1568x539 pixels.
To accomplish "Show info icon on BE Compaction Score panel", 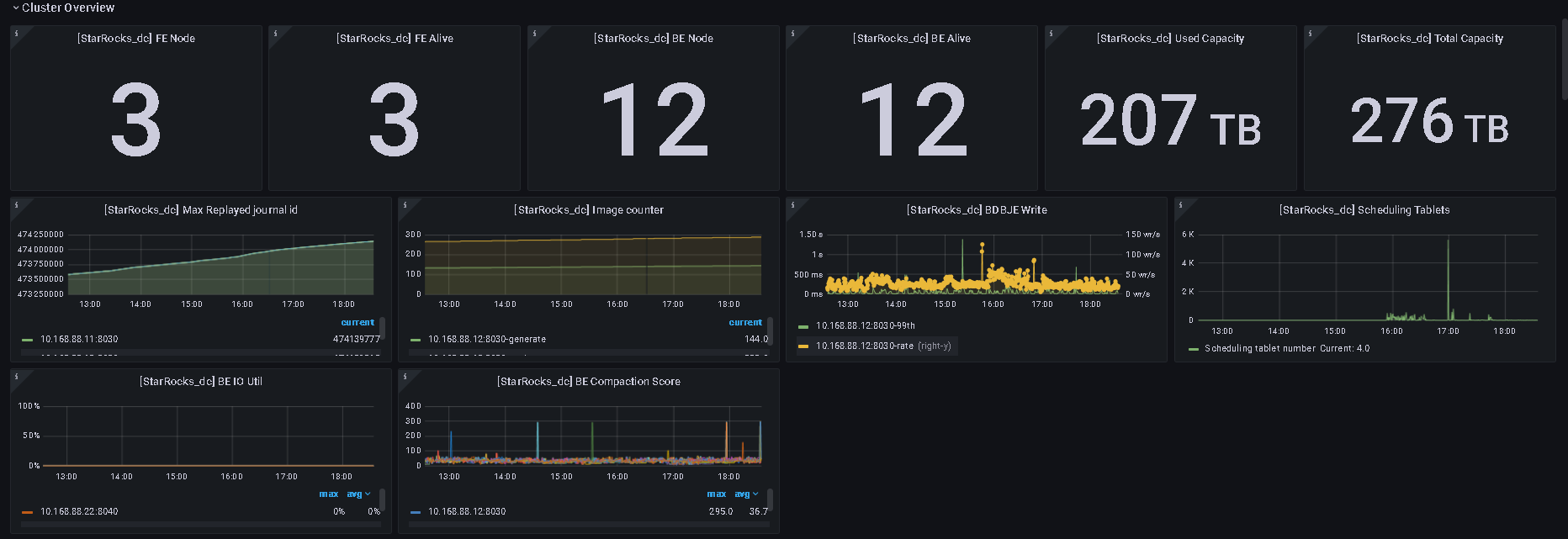I will pos(405,376).
